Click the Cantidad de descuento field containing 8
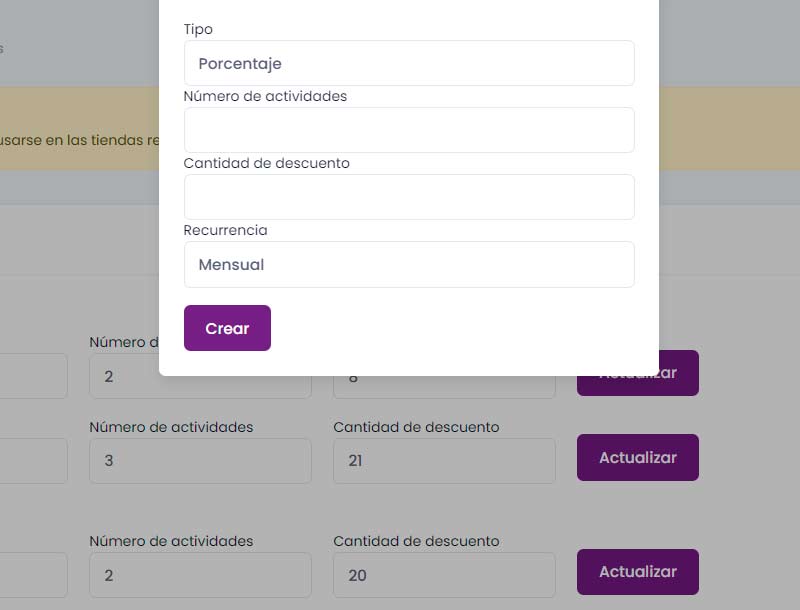Viewport: 800px width, 610px height. [x=444, y=387]
